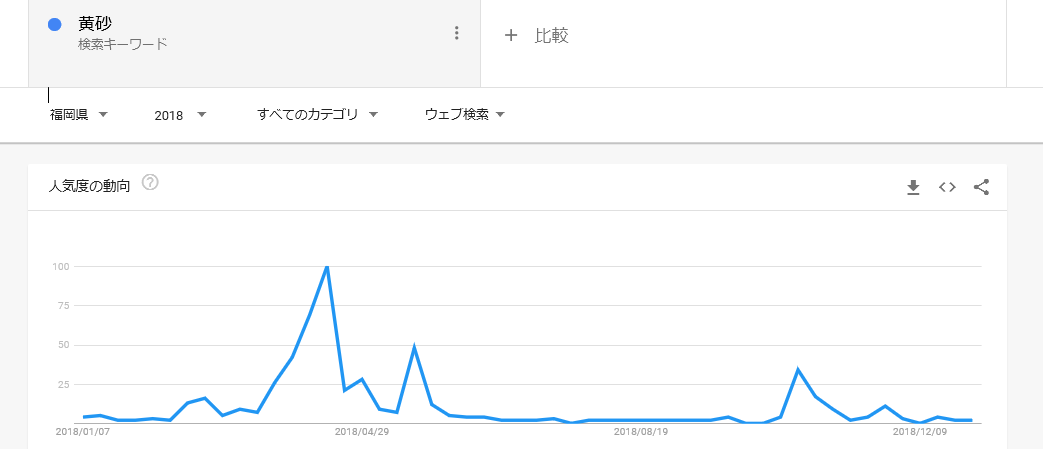This screenshot has height=449, width=1043.
Task: Open help icon beside 人気度の動向
Action: (x=150, y=182)
